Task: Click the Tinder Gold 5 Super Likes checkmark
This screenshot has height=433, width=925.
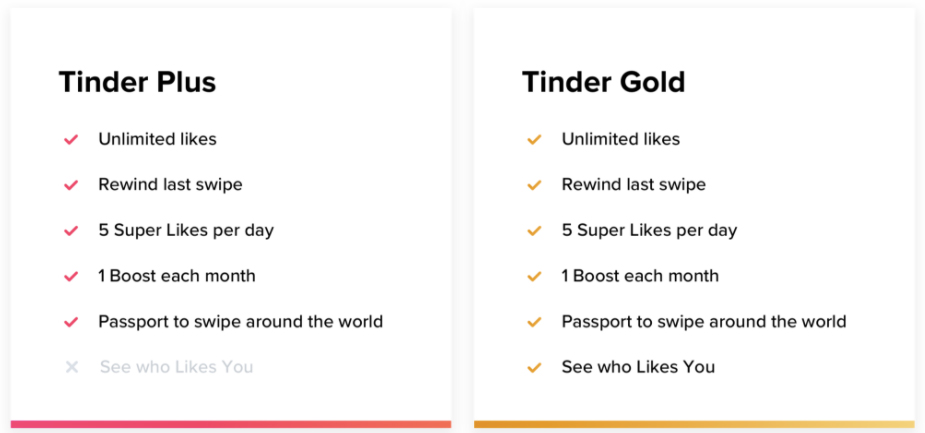Action: [x=534, y=231]
